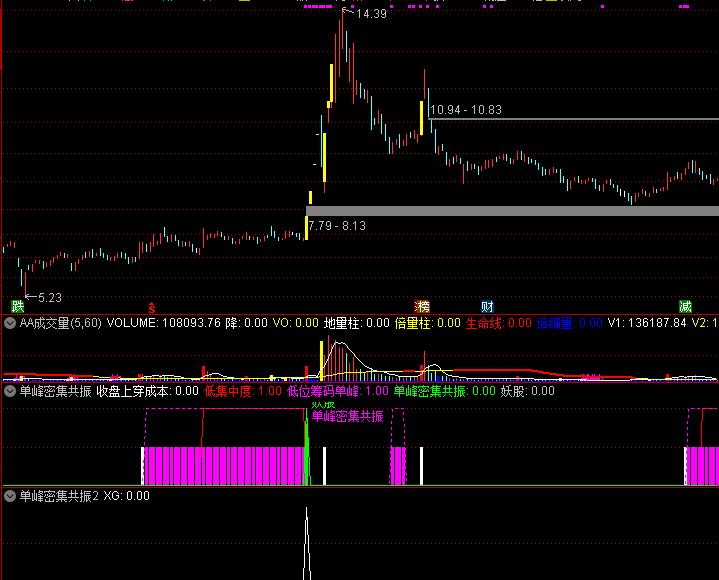
Task: Click the V1: 136187.84 readout
Action: tap(647, 323)
